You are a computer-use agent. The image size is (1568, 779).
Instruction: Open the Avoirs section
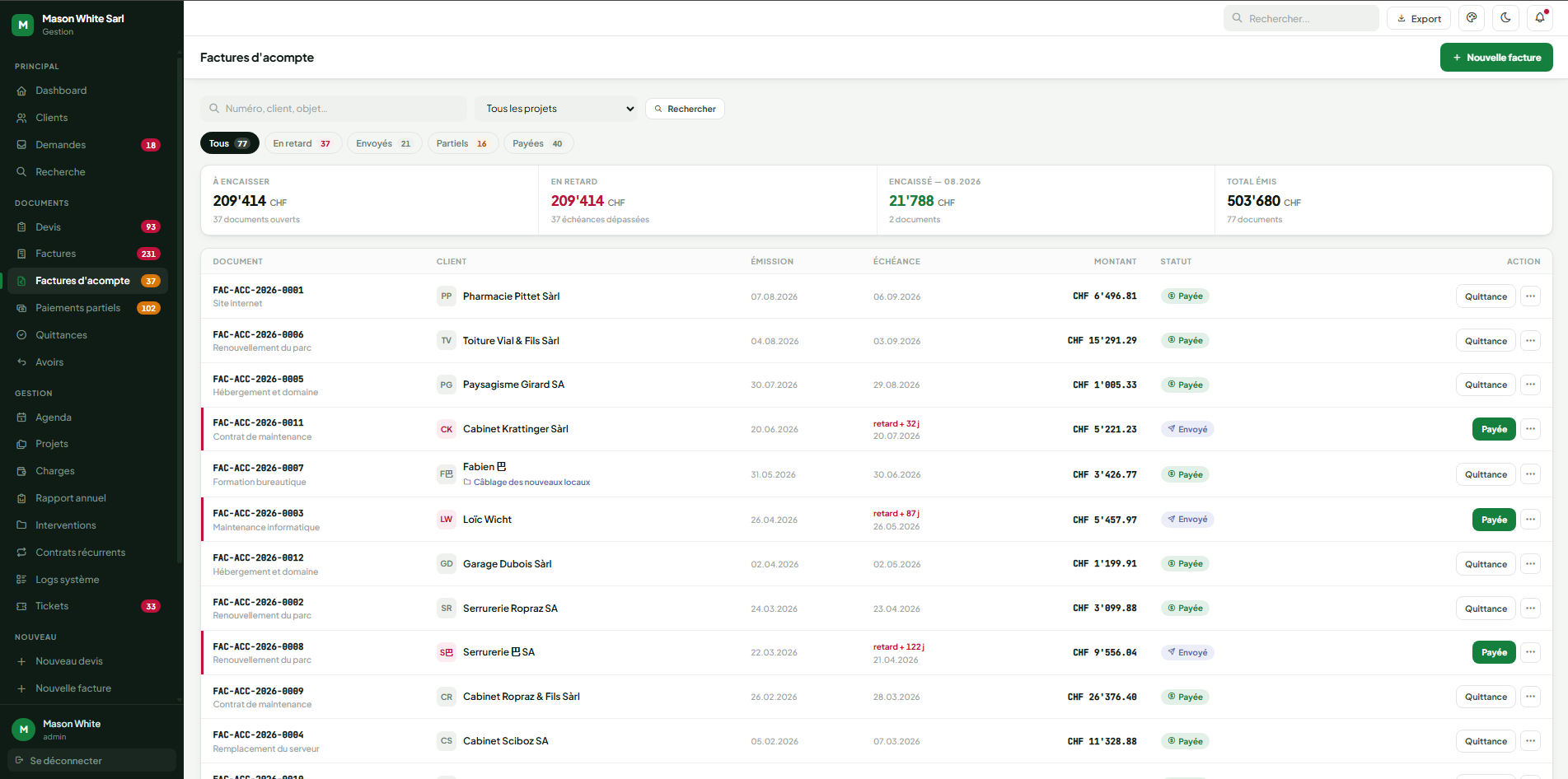(x=87, y=362)
